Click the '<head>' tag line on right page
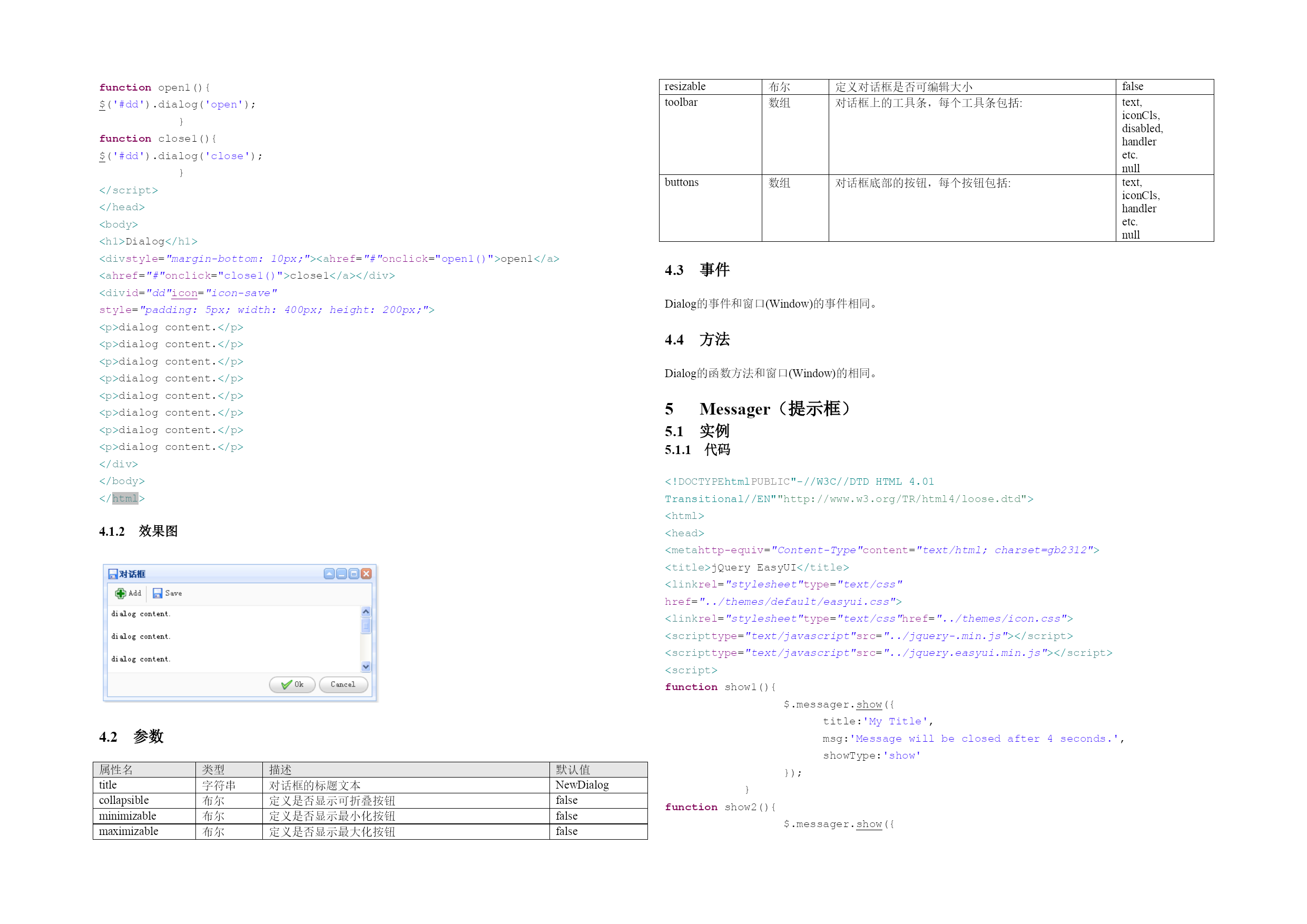This screenshot has width=1307, height=924. (684, 533)
